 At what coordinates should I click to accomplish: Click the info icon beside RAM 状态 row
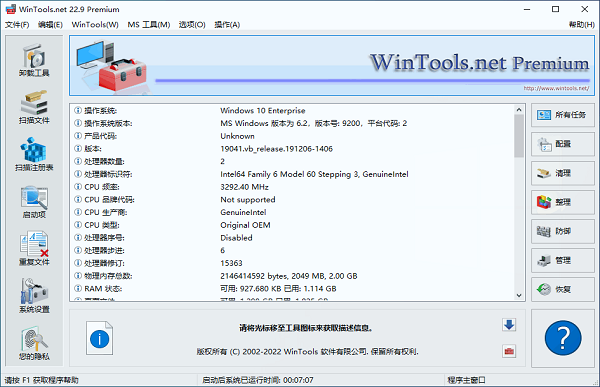point(78,288)
